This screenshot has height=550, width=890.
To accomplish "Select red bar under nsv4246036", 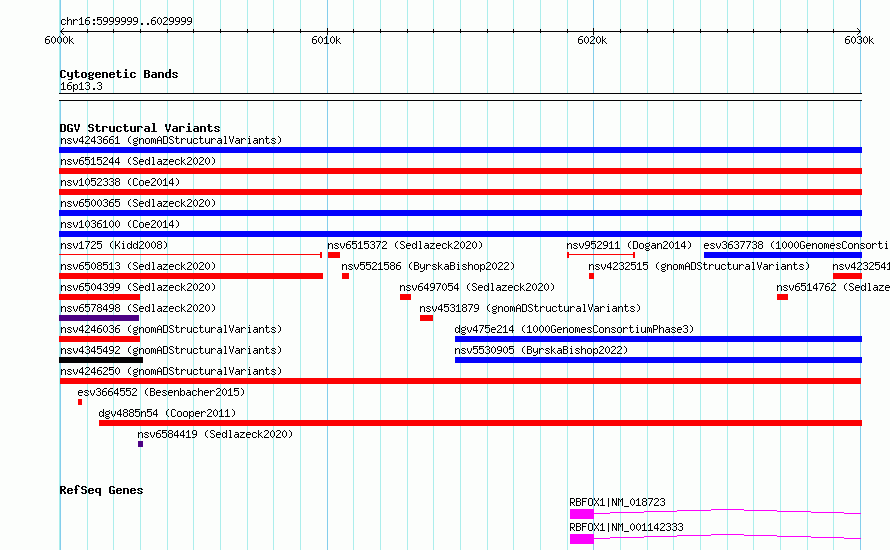I will [x=99, y=339].
